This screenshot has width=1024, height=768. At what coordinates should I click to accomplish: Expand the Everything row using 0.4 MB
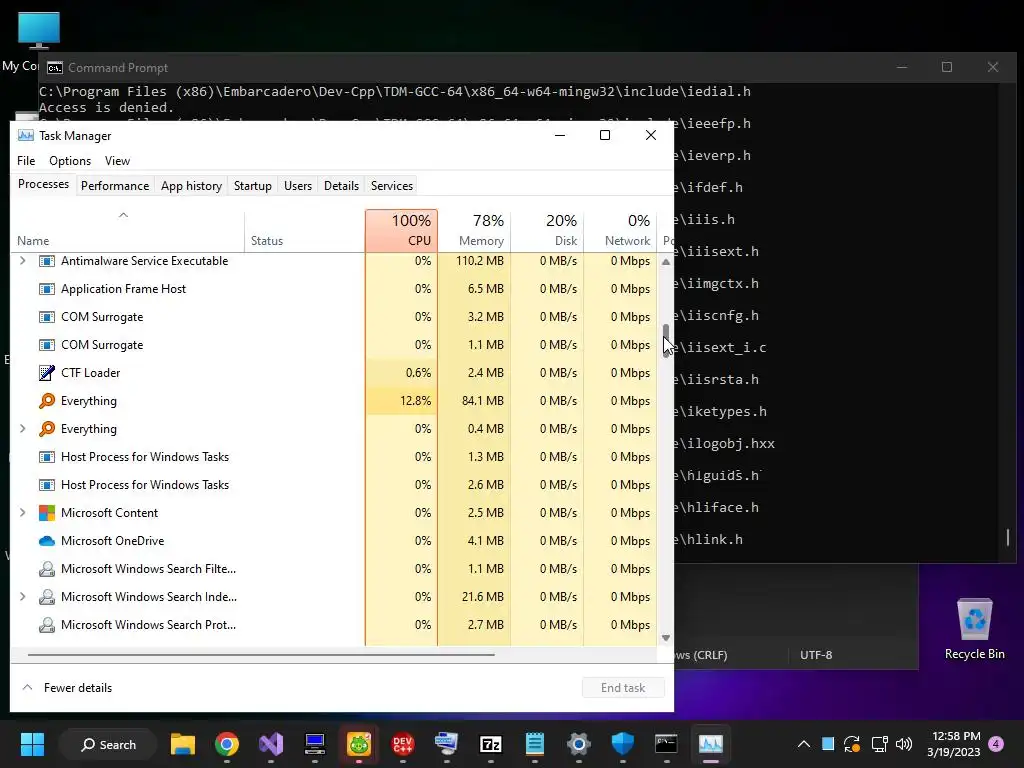23,428
